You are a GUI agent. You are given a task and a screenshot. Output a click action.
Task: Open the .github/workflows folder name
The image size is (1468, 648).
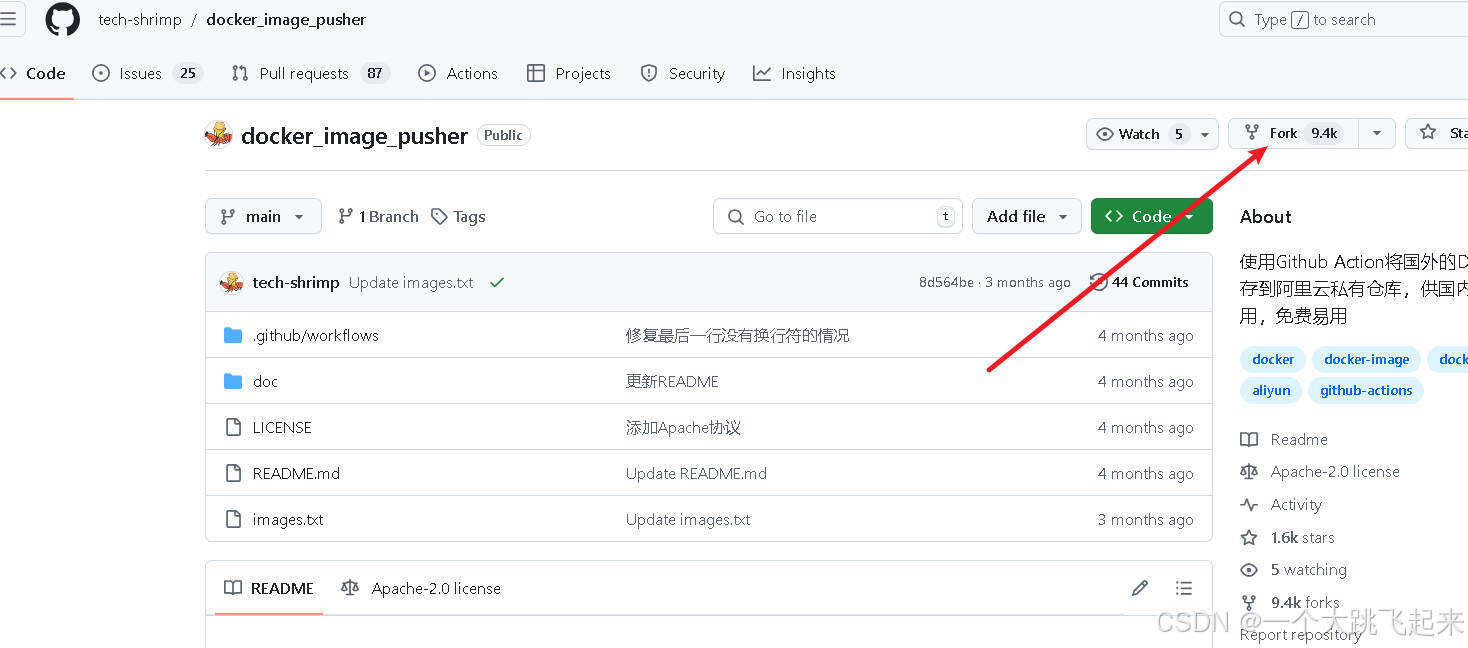316,336
